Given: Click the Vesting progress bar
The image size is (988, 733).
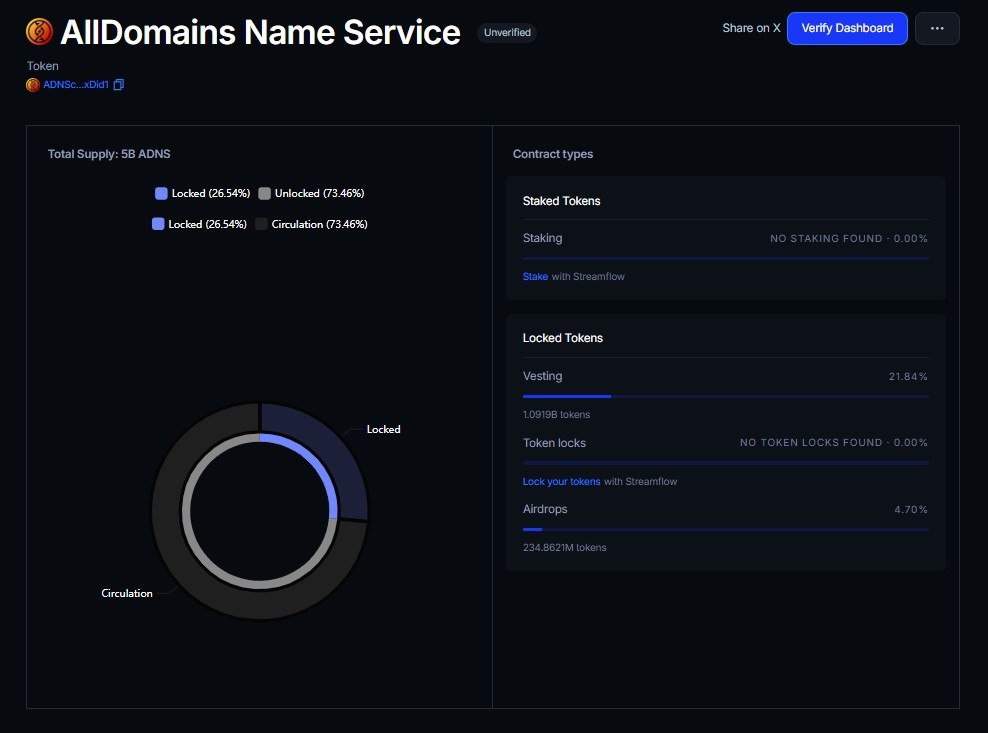Looking at the screenshot, I should click(725, 396).
